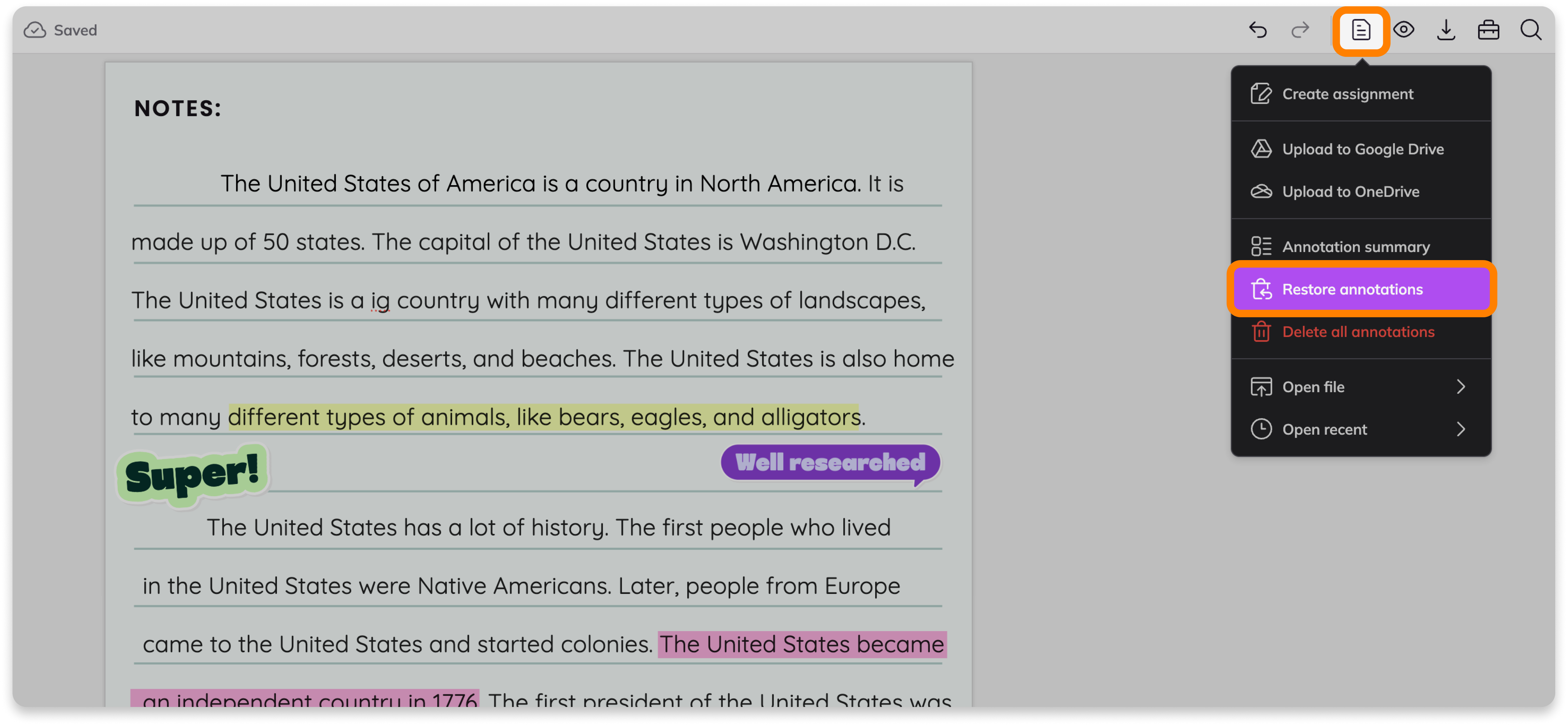
Task: Click the download icon
Action: click(1446, 30)
